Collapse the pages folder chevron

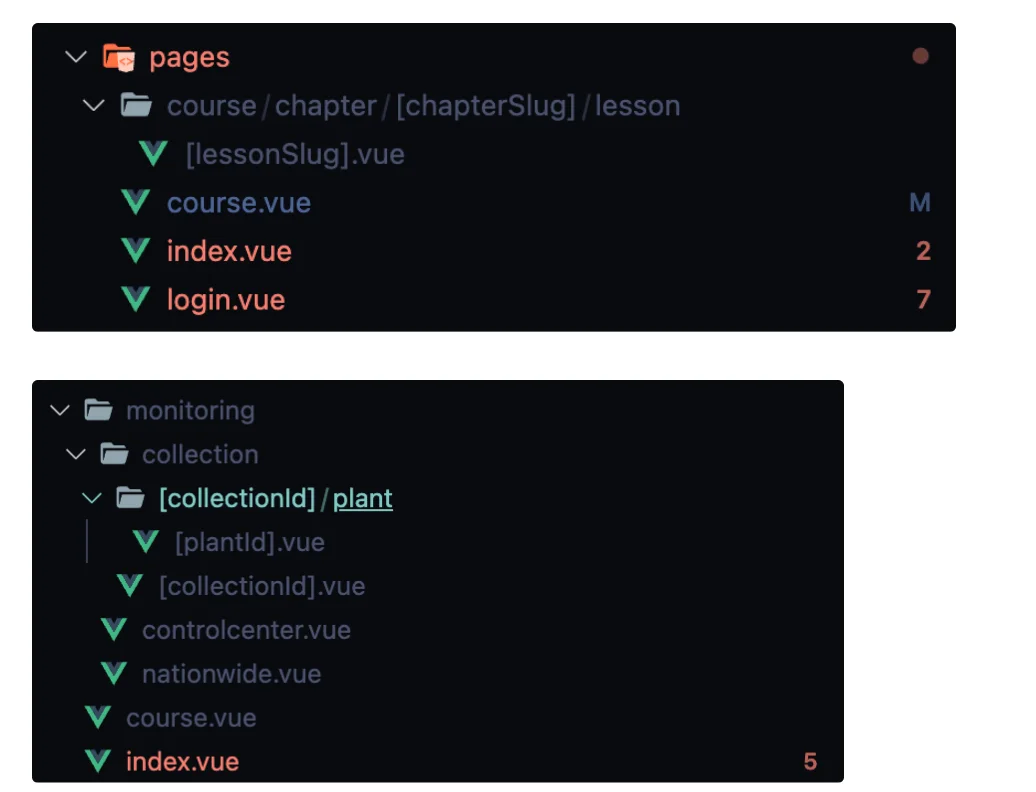tap(76, 57)
